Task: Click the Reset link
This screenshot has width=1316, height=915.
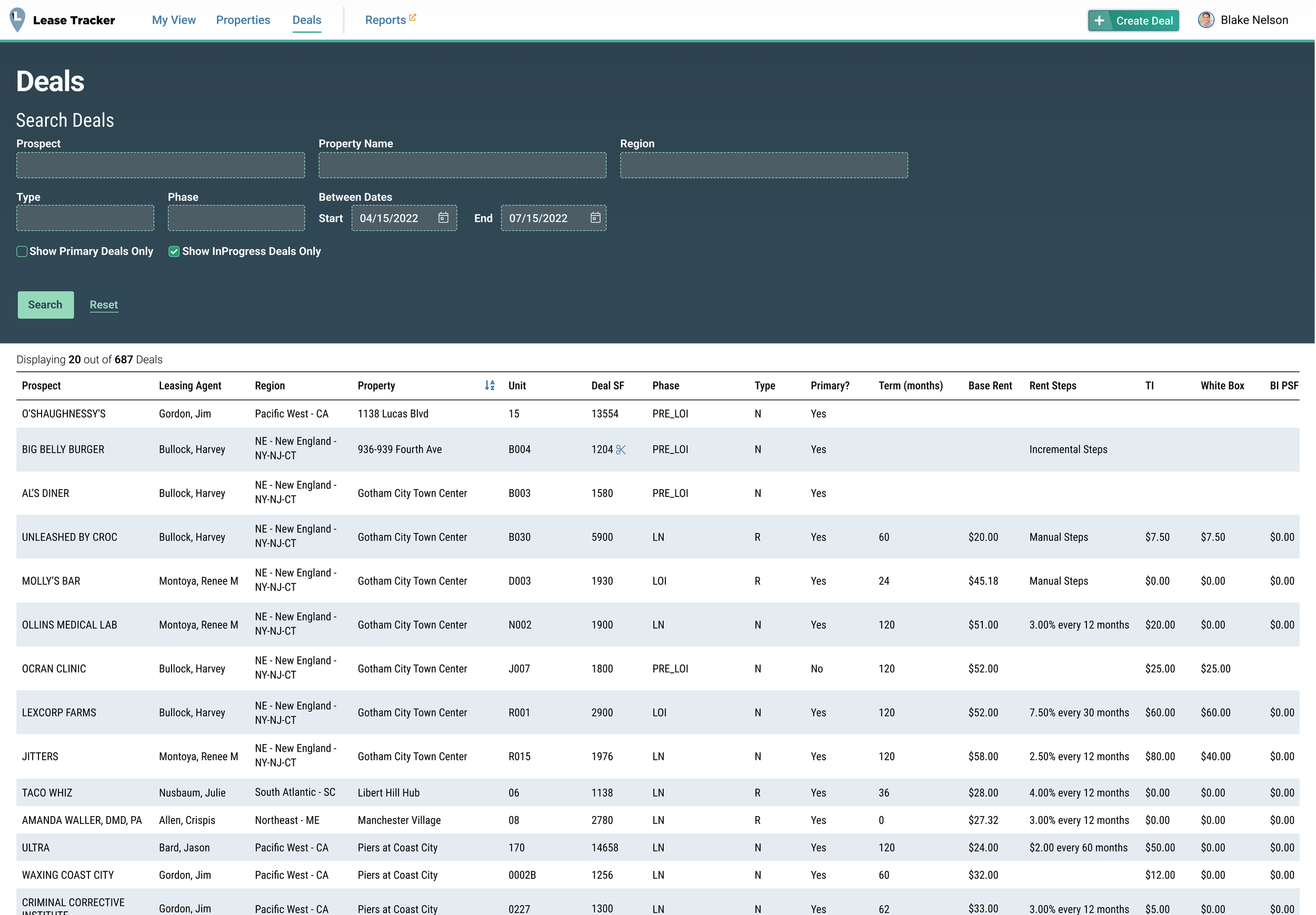Action: [104, 305]
